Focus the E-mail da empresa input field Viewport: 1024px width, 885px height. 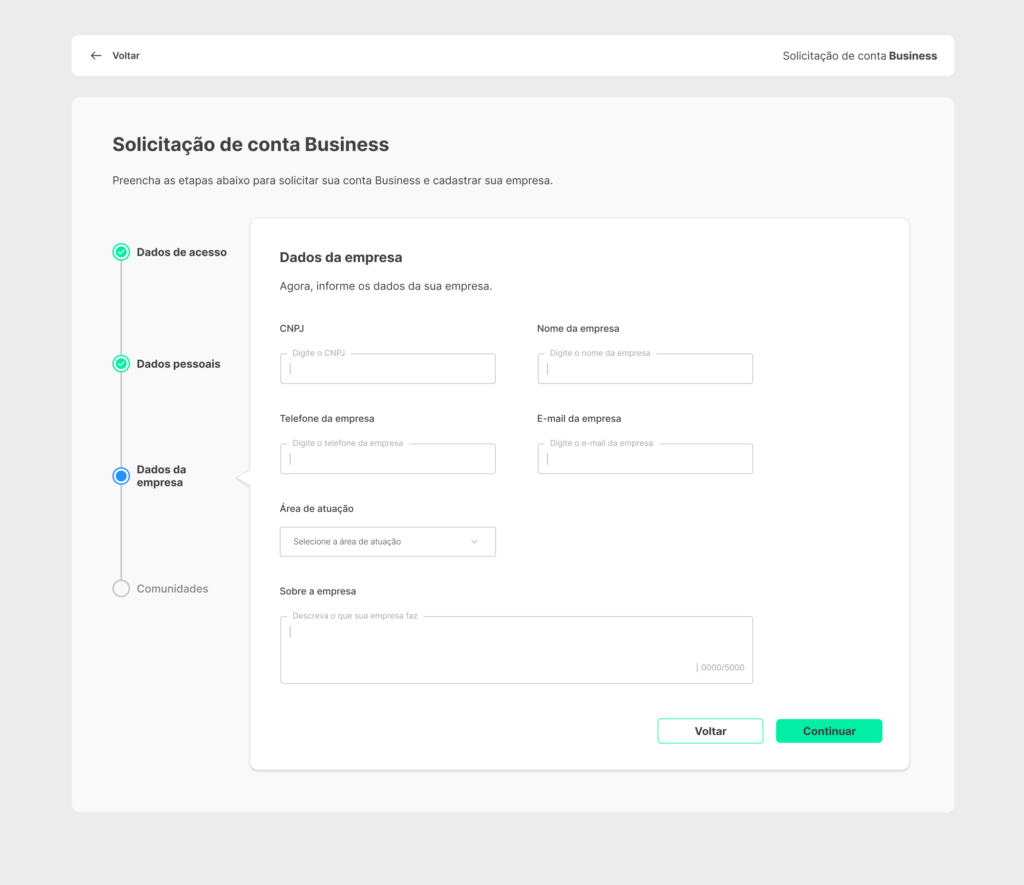[x=645, y=459]
